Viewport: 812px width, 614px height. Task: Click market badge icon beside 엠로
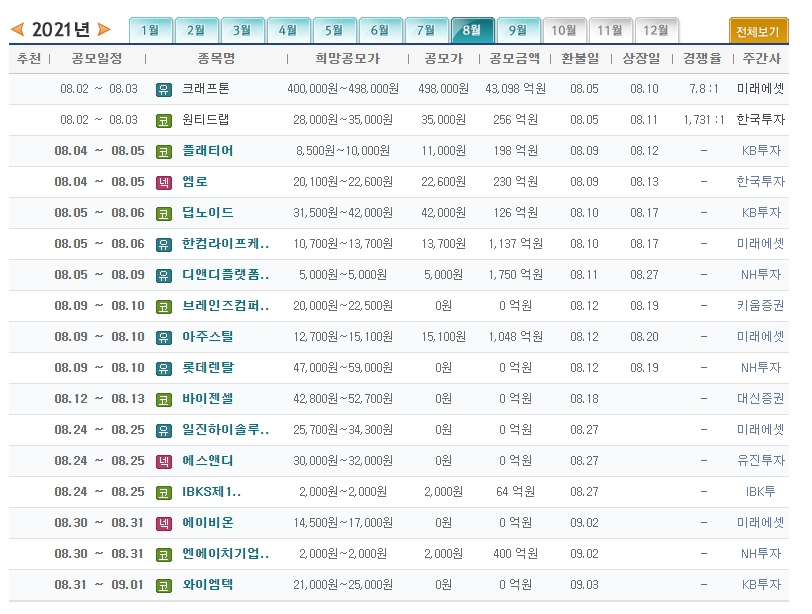[164, 183]
